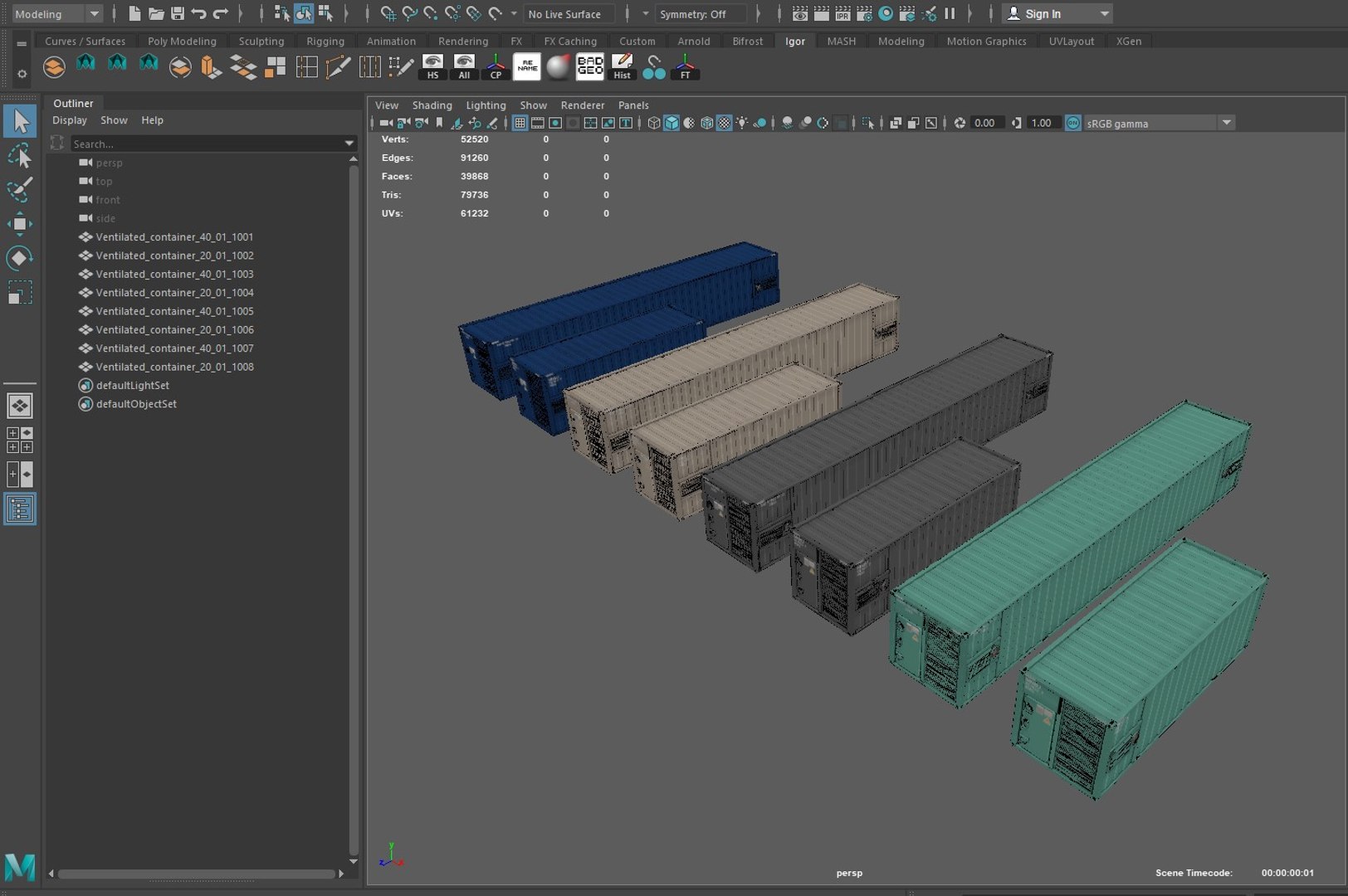The image size is (1348, 896).
Task: Select Ventilated_container_40_01_1001 in Outliner
Action: pos(174,236)
